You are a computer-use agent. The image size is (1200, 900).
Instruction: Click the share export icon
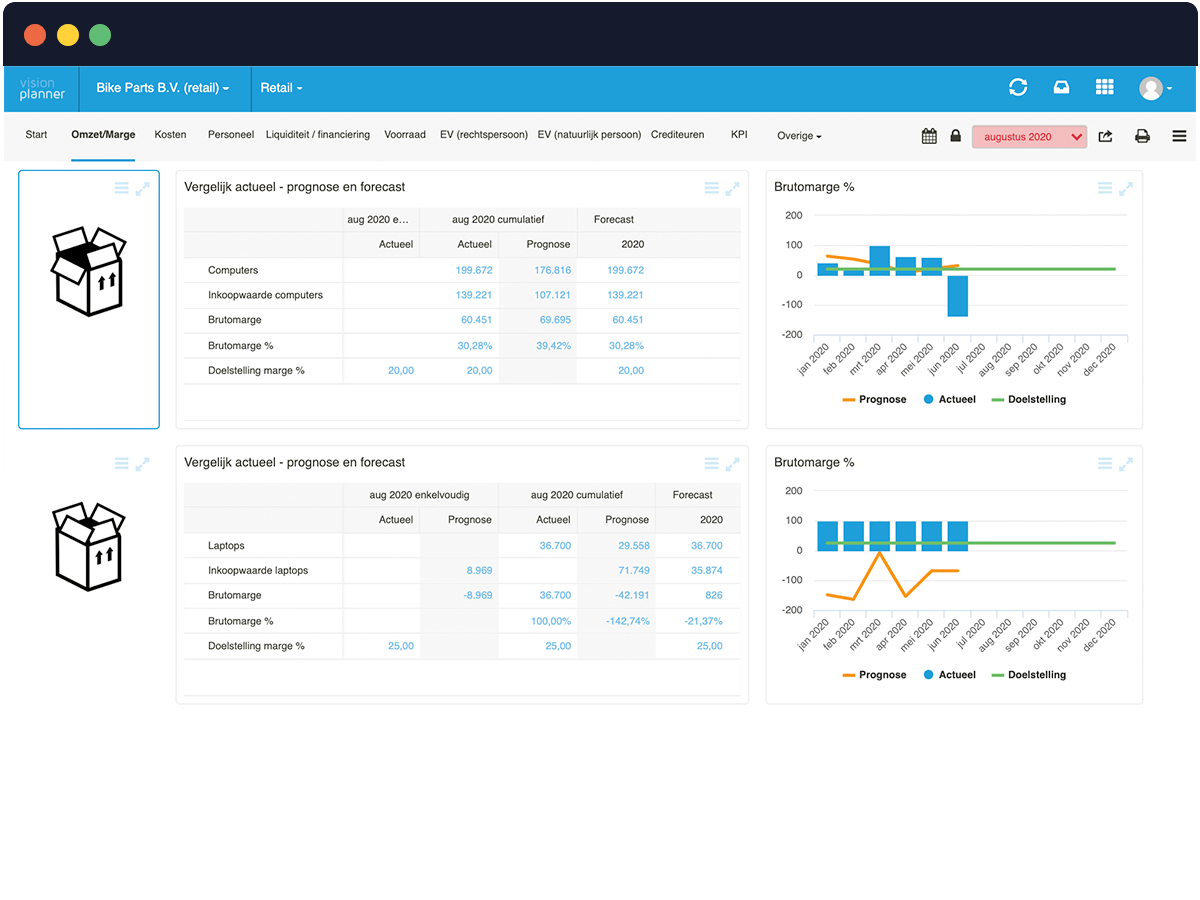tap(1105, 136)
